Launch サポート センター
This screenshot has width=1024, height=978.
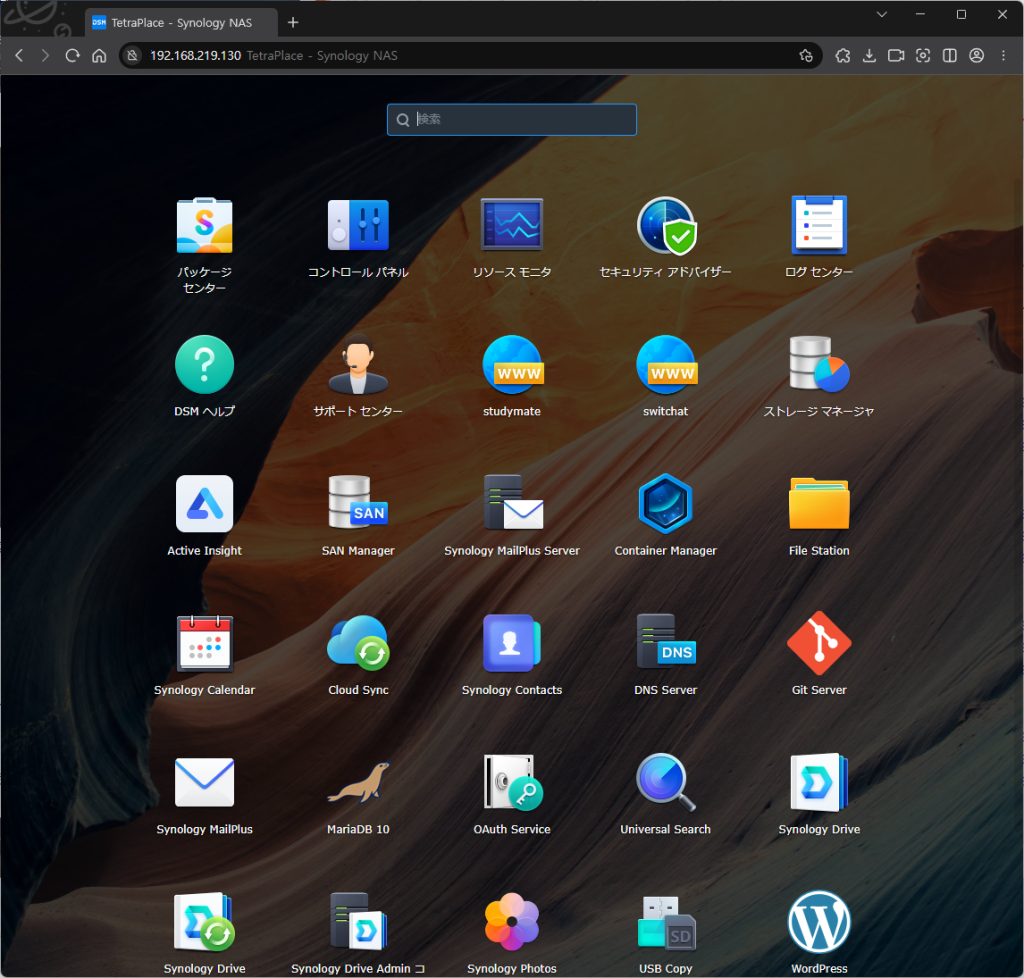358,365
